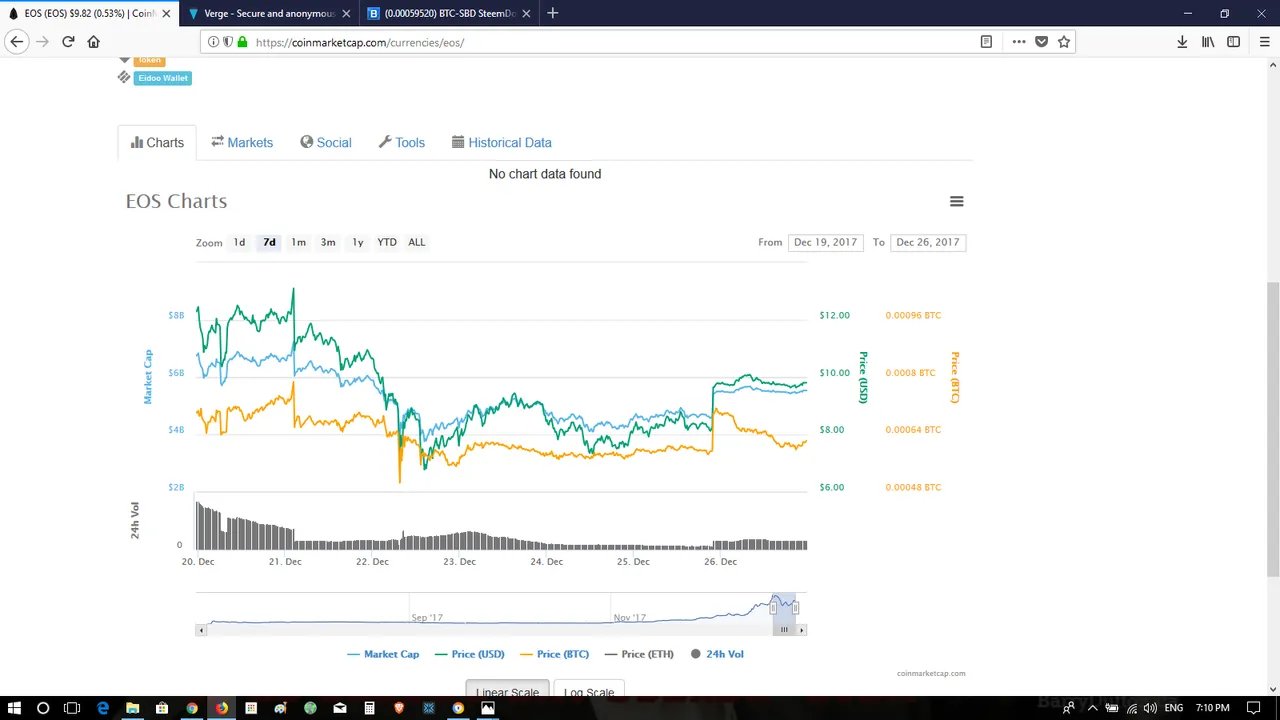Open the Photos app from taskbar

(x=488, y=708)
